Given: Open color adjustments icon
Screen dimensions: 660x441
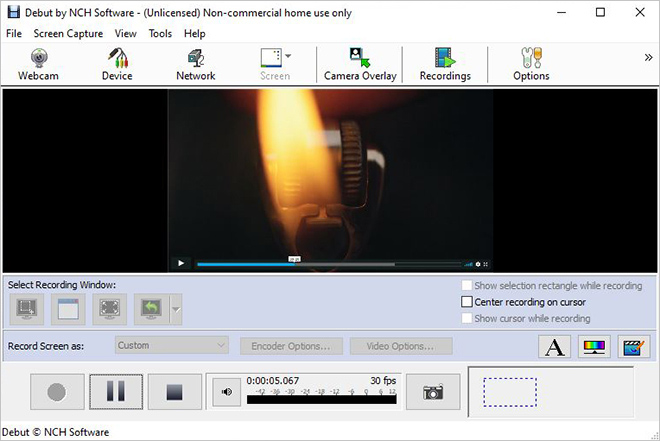Looking at the screenshot, I should [x=594, y=347].
